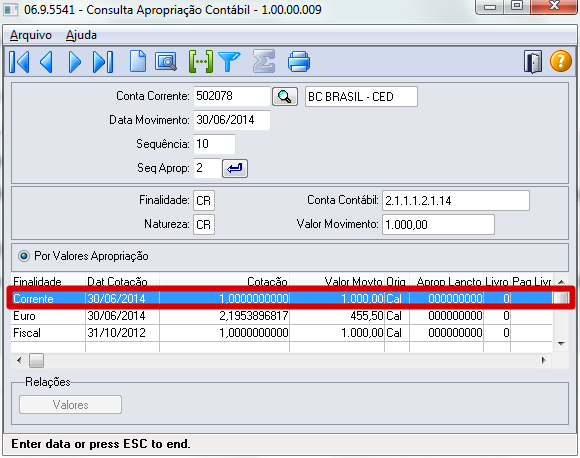
Task: Click the Valor Movimento field
Action: [x=438, y=225]
